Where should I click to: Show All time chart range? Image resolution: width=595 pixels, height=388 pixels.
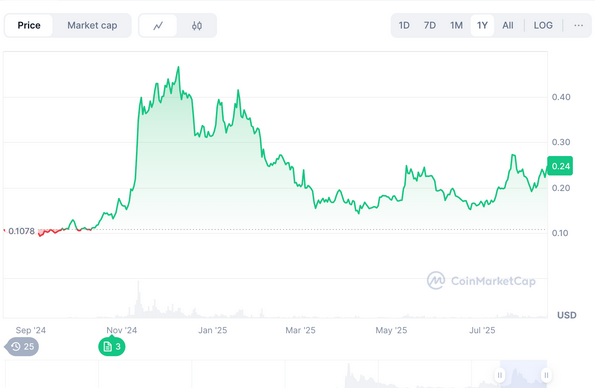[508, 25]
